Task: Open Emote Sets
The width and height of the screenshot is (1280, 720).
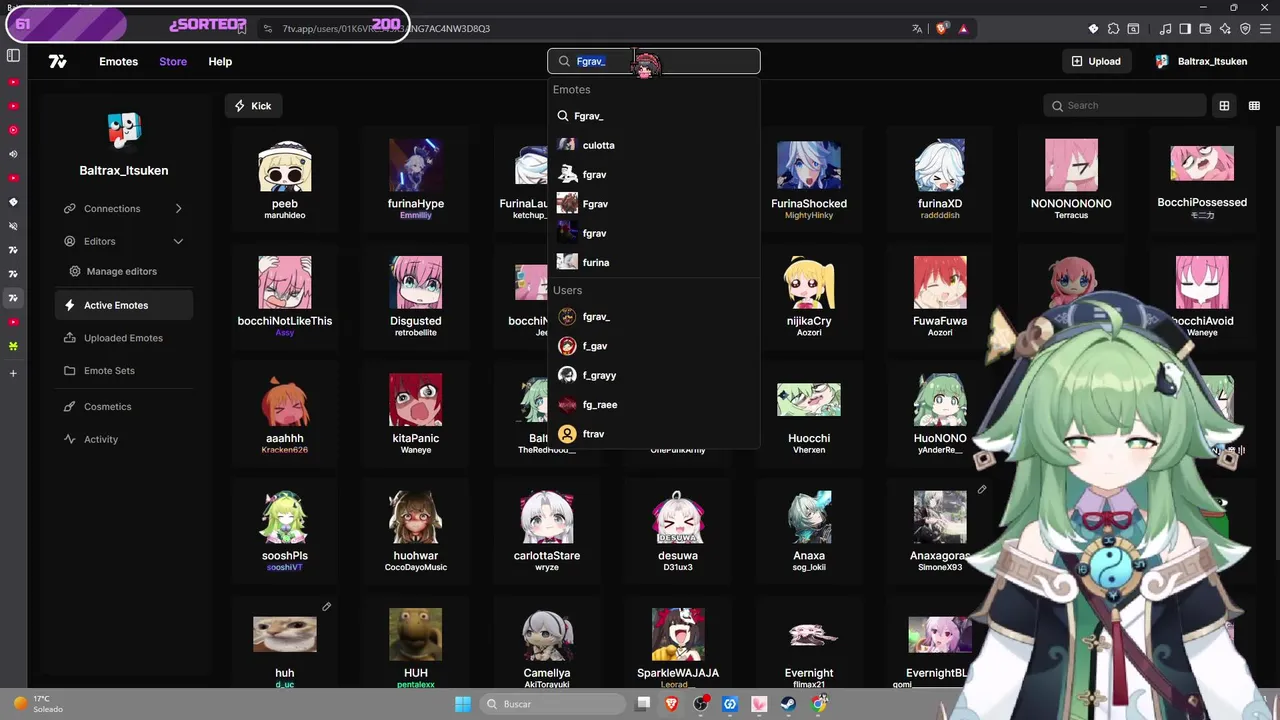Action: point(123,370)
